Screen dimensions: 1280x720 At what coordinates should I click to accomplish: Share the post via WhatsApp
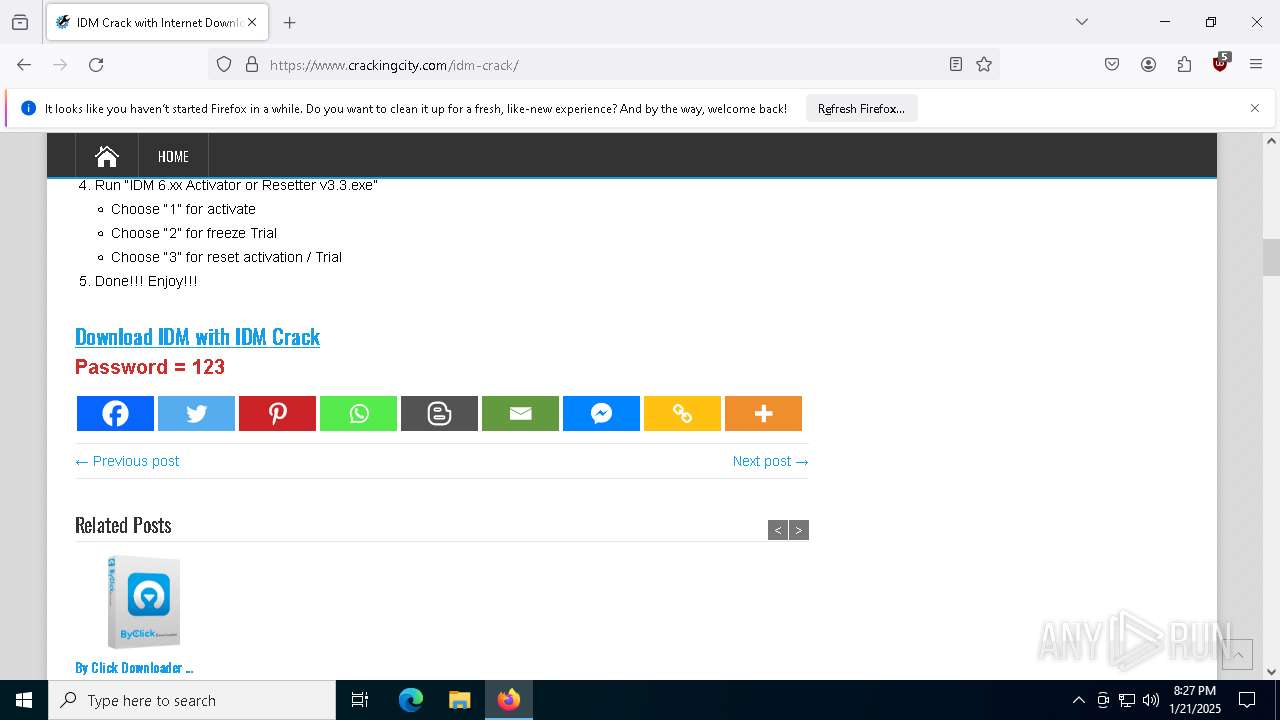[358, 414]
